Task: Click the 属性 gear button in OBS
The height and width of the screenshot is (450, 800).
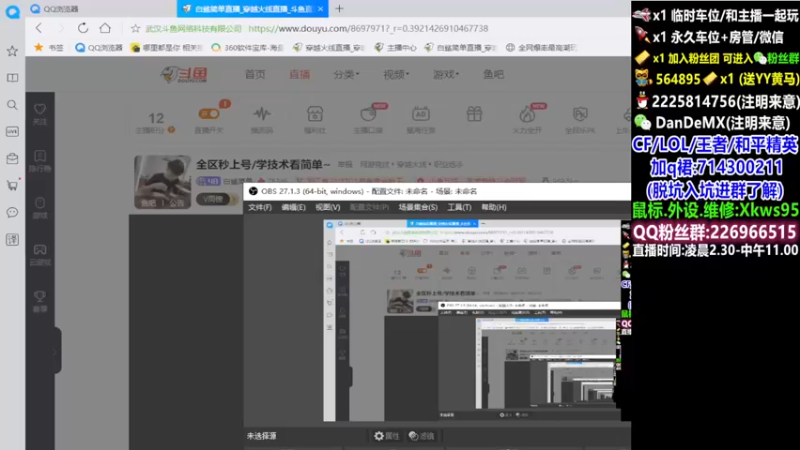Action: (387, 436)
